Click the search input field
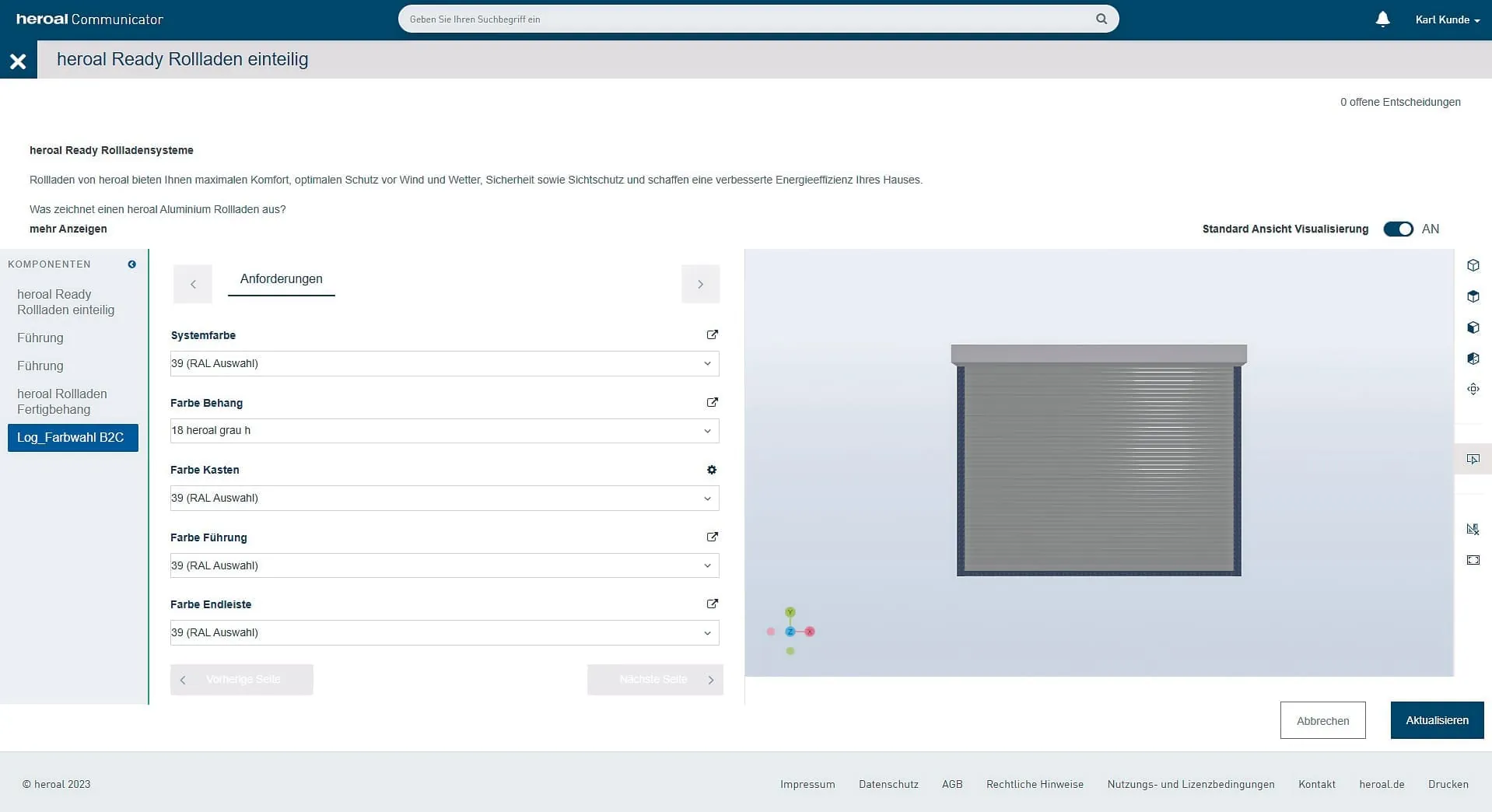1492x812 pixels. click(x=747, y=19)
